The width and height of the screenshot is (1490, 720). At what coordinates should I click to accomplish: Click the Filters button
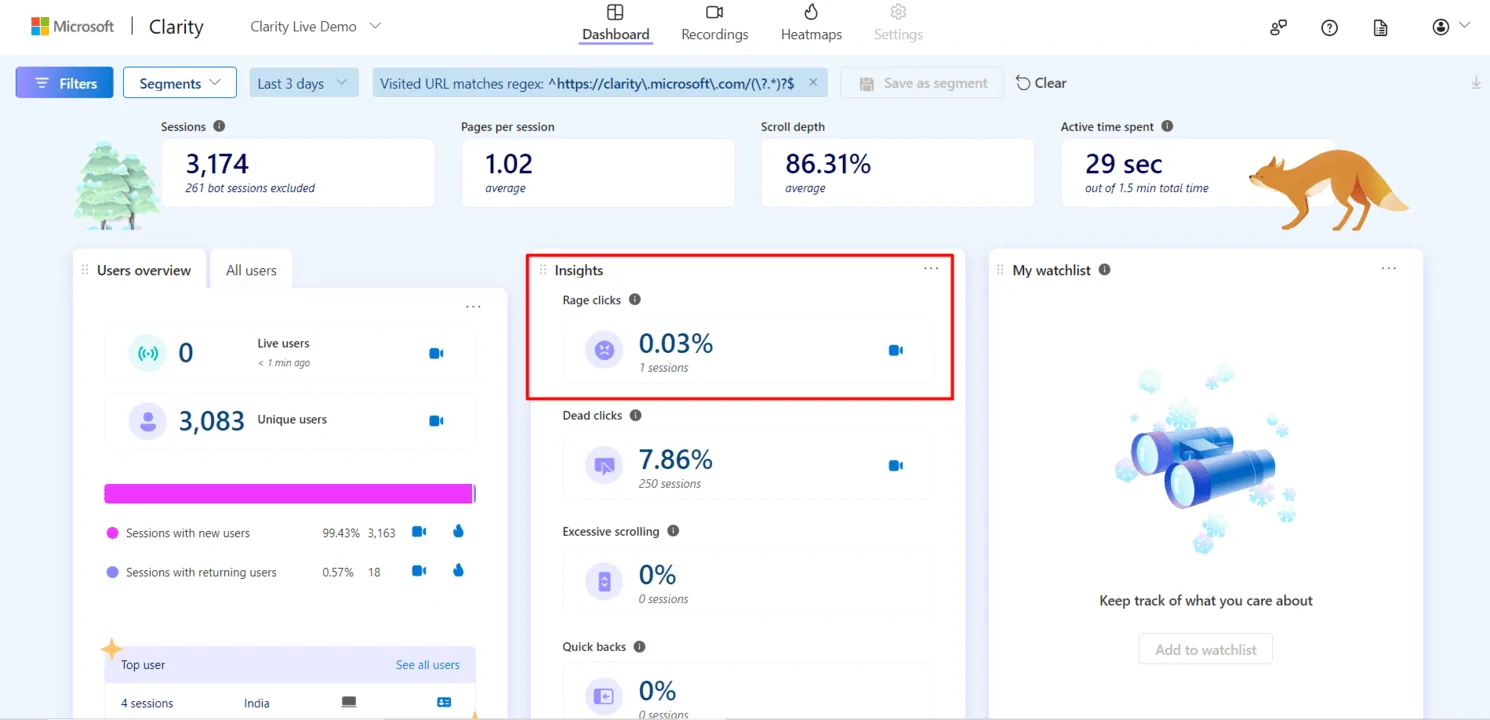point(65,83)
